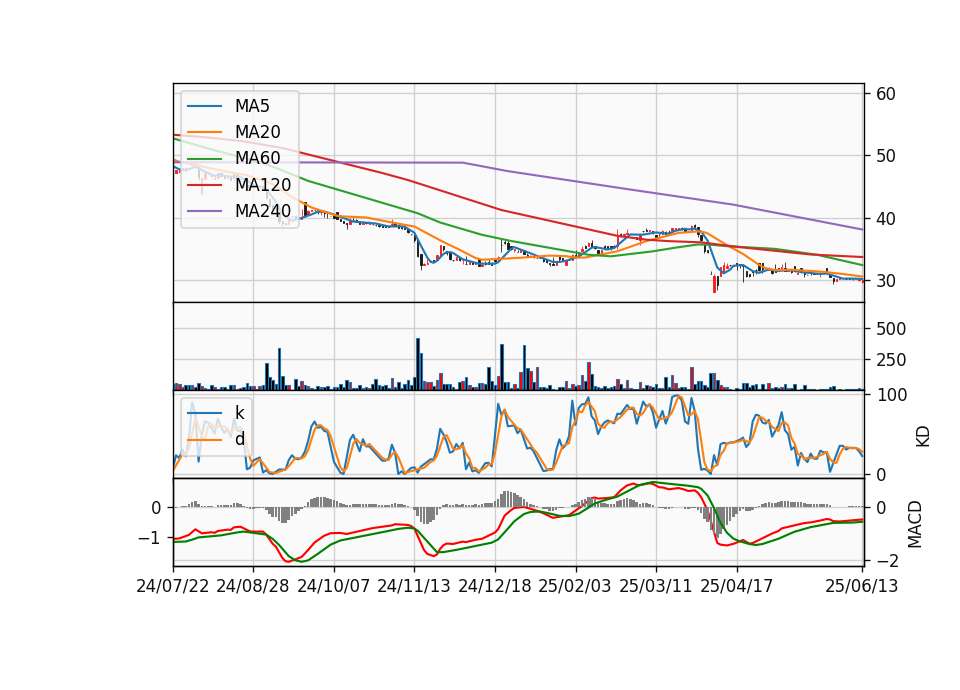This screenshot has height=690, width=960.
Task: Click the price axis value 60
Action: point(886,94)
